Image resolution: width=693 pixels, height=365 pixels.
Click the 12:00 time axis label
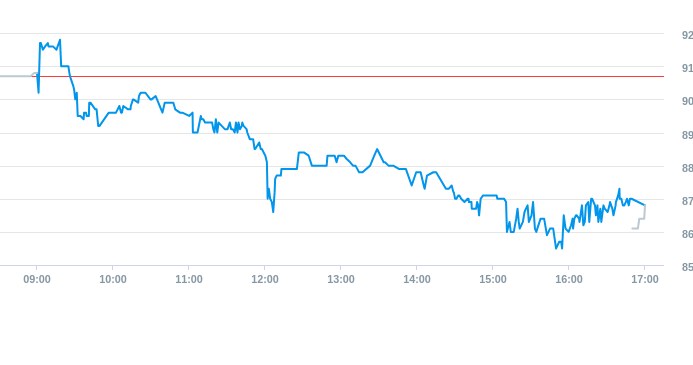pos(265,279)
